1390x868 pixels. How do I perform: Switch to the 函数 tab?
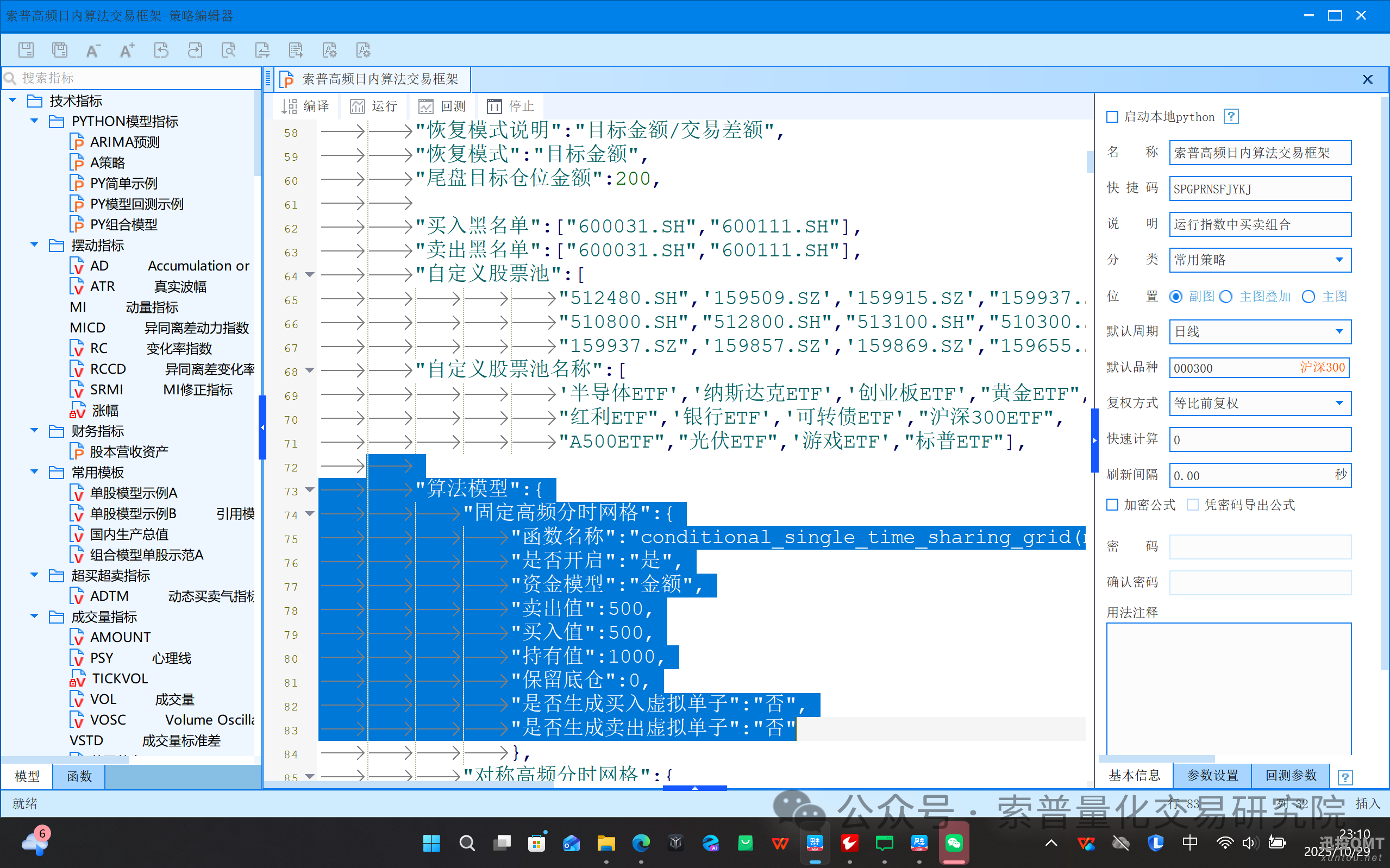pos(79,776)
